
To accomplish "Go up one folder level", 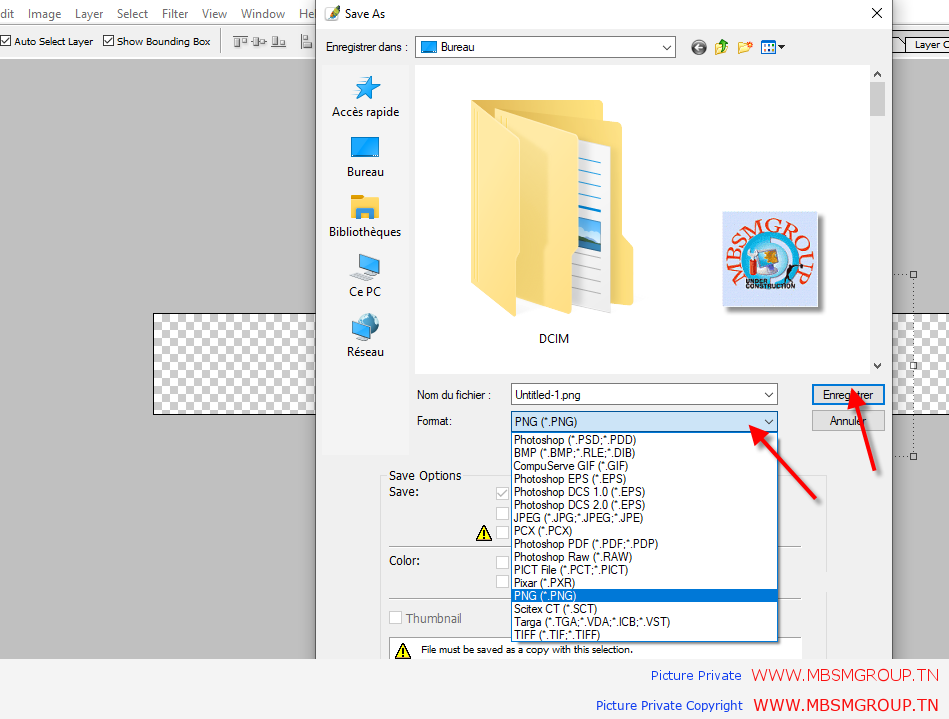I will (721, 47).
